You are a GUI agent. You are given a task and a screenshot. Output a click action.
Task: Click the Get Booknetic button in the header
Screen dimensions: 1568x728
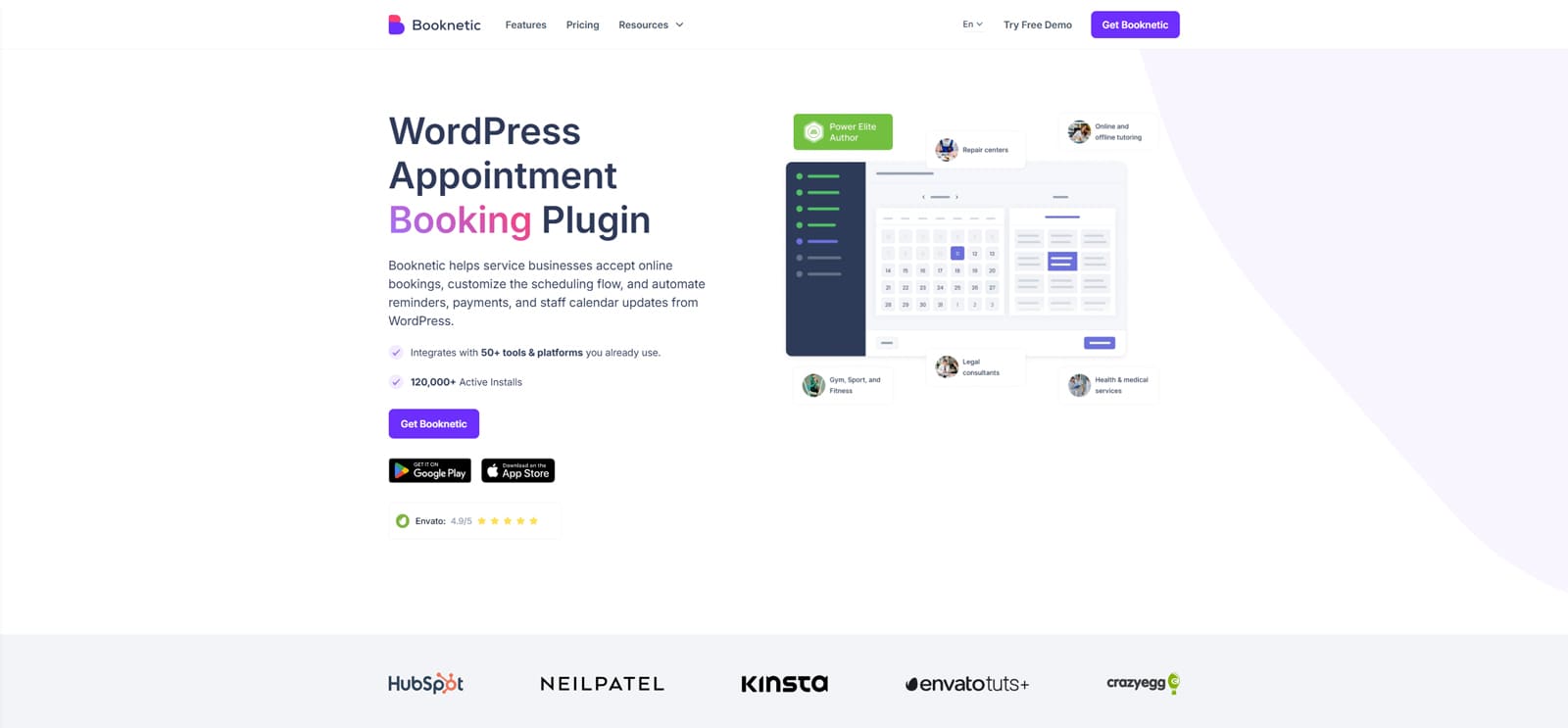pyautogui.click(x=1135, y=24)
